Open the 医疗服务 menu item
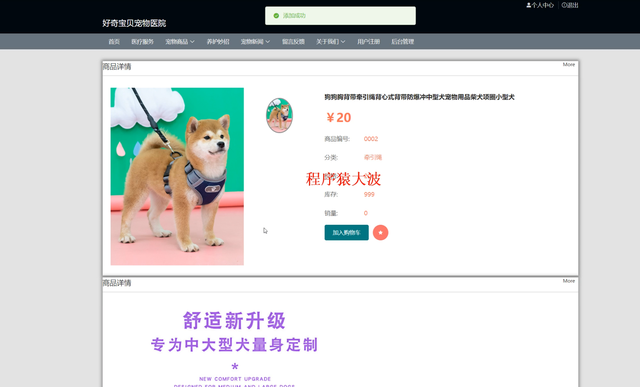The height and width of the screenshot is (387, 640). click(142, 42)
